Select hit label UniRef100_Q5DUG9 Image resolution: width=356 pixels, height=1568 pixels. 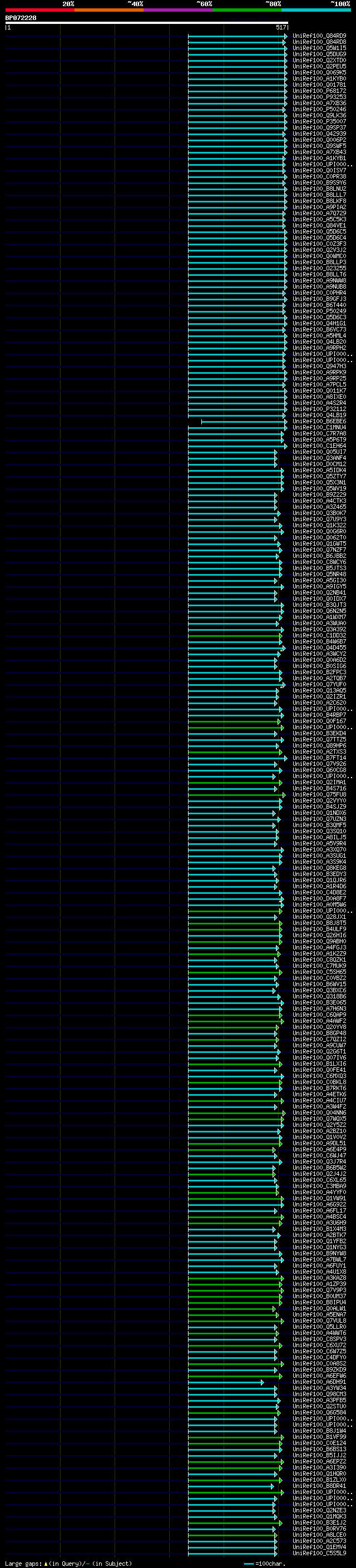(x=319, y=54)
